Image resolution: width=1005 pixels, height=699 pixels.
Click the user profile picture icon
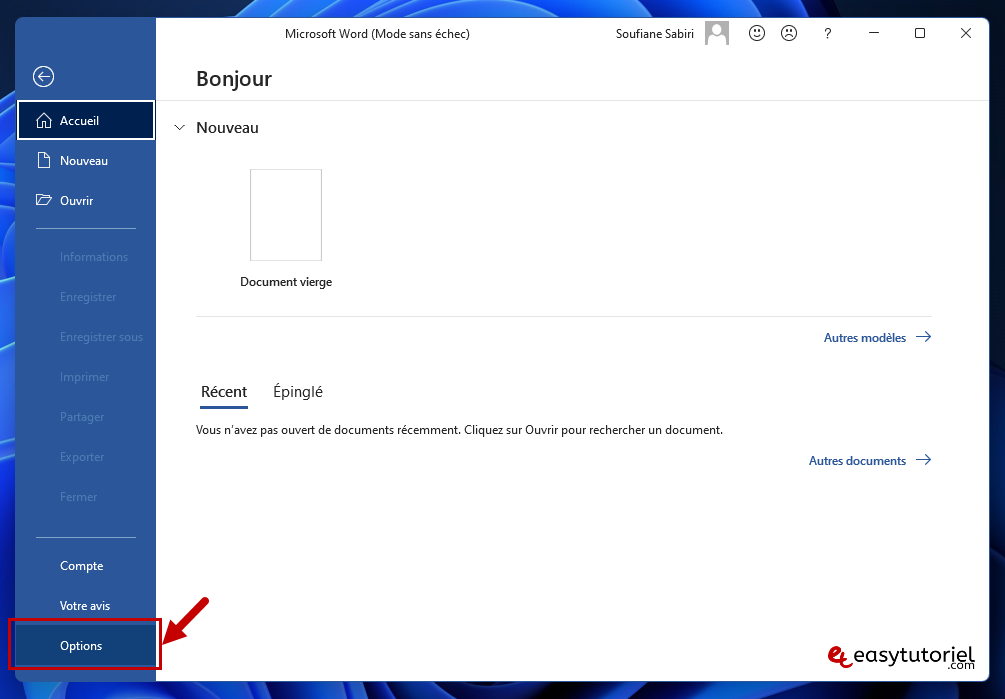[x=717, y=33]
